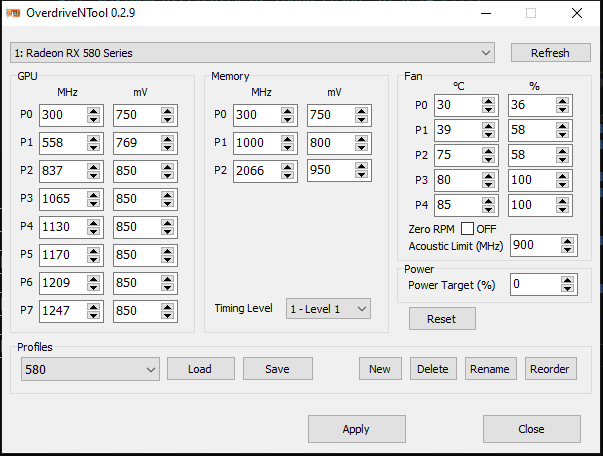Open the Profiles dropdown showing 580
Viewport: 603px width, 456px height.
click(x=90, y=369)
